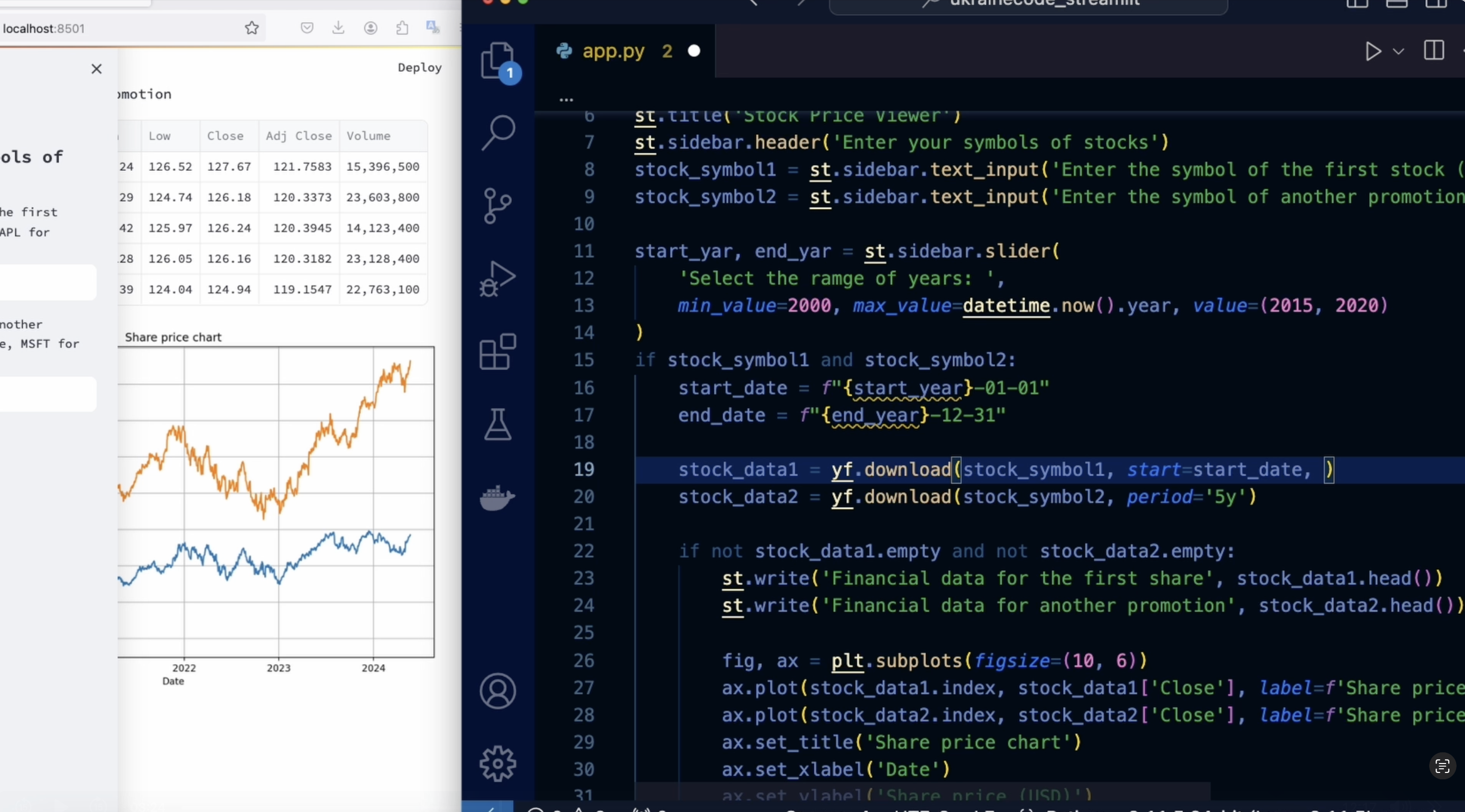Image resolution: width=1465 pixels, height=812 pixels.
Task: Toggle bookmark star for localhost page
Action: [252, 27]
